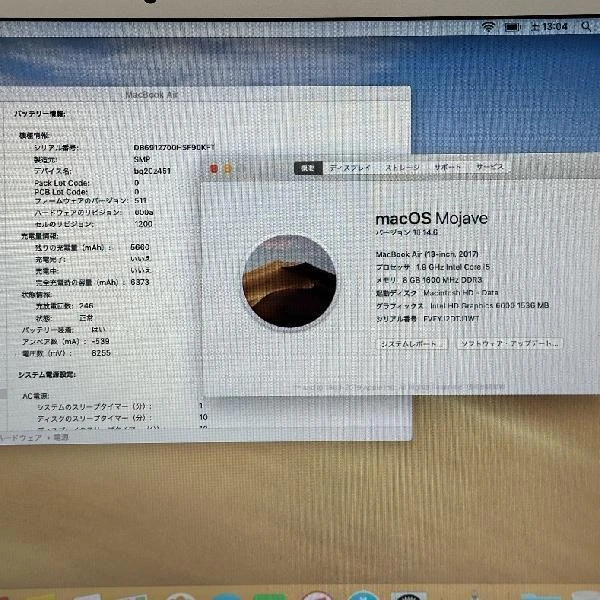
Task: Click the ハードウェアのリビジョン label
Action: pyautogui.click(x=78, y=212)
